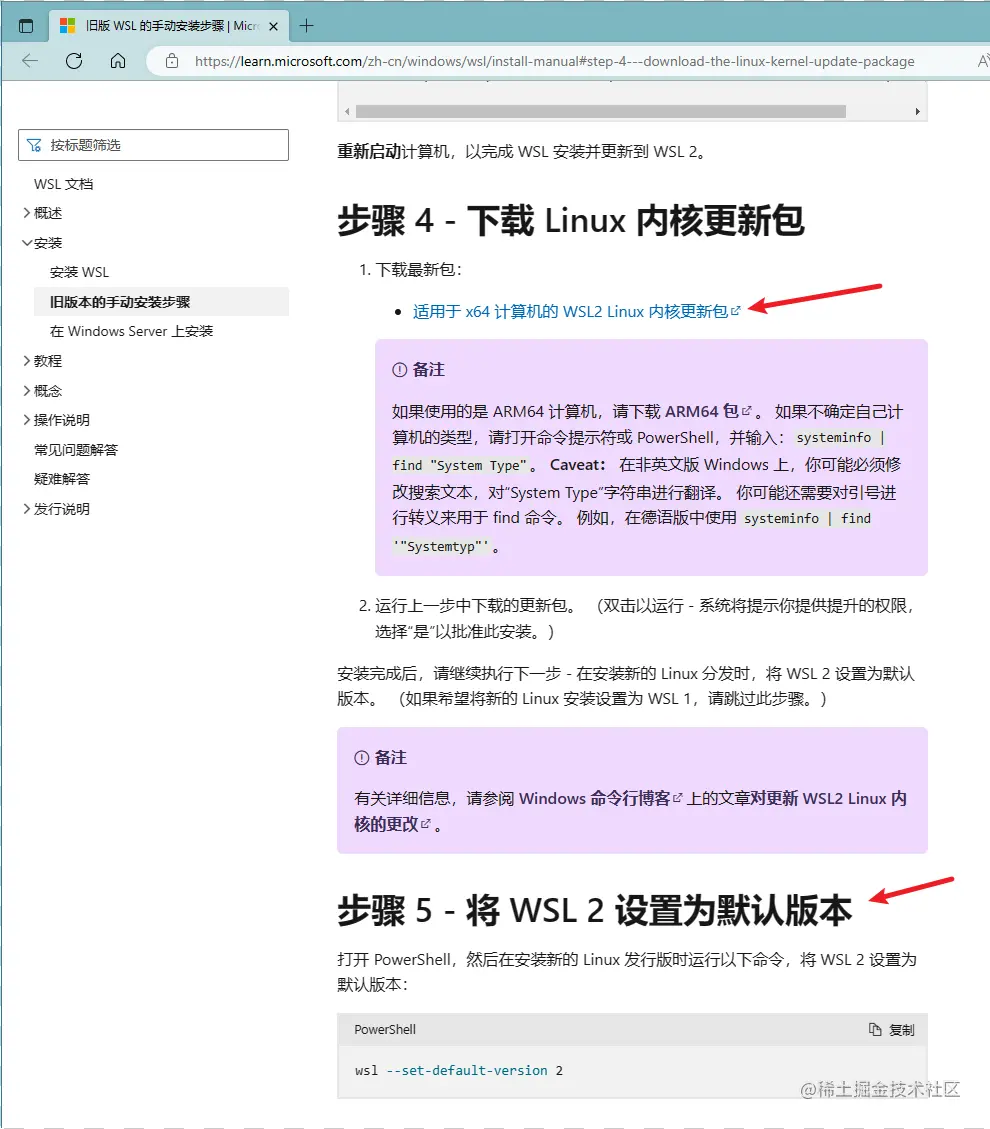Click the address bar URL
The width and height of the screenshot is (990, 1129).
[x=554, y=61]
